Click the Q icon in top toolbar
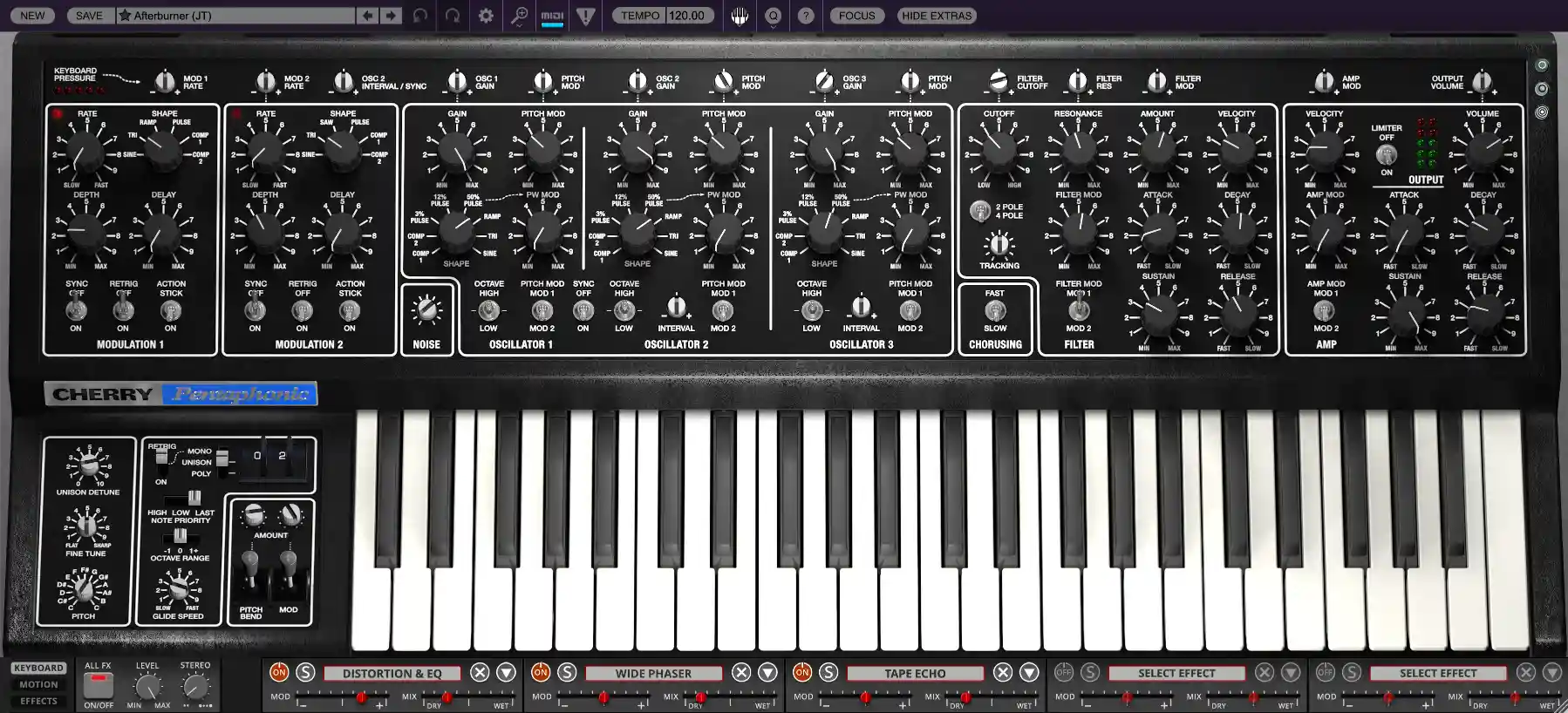The image size is (1568, 713). tap(773, 16)
